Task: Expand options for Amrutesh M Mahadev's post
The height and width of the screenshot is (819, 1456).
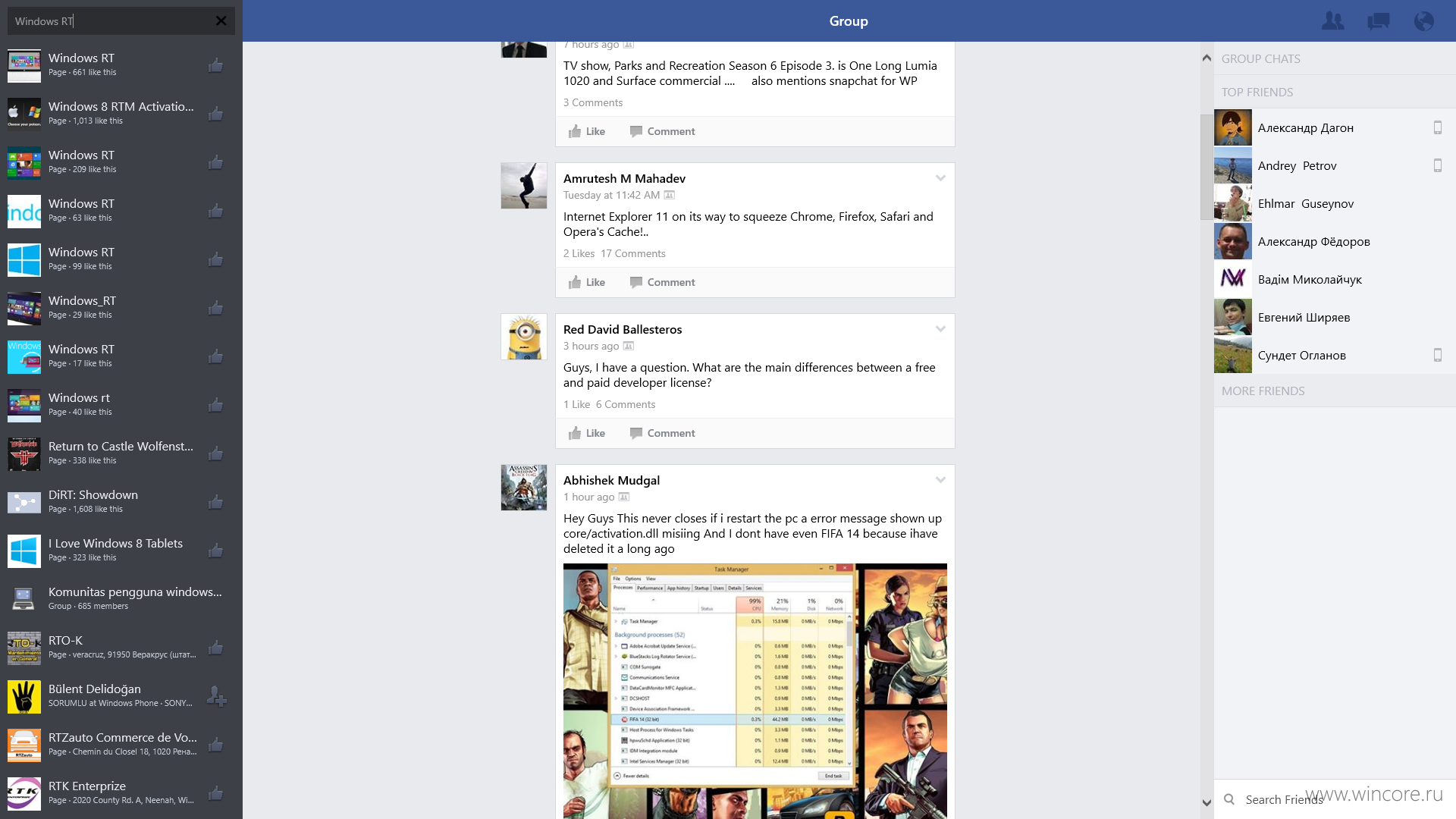Action: 940,178
